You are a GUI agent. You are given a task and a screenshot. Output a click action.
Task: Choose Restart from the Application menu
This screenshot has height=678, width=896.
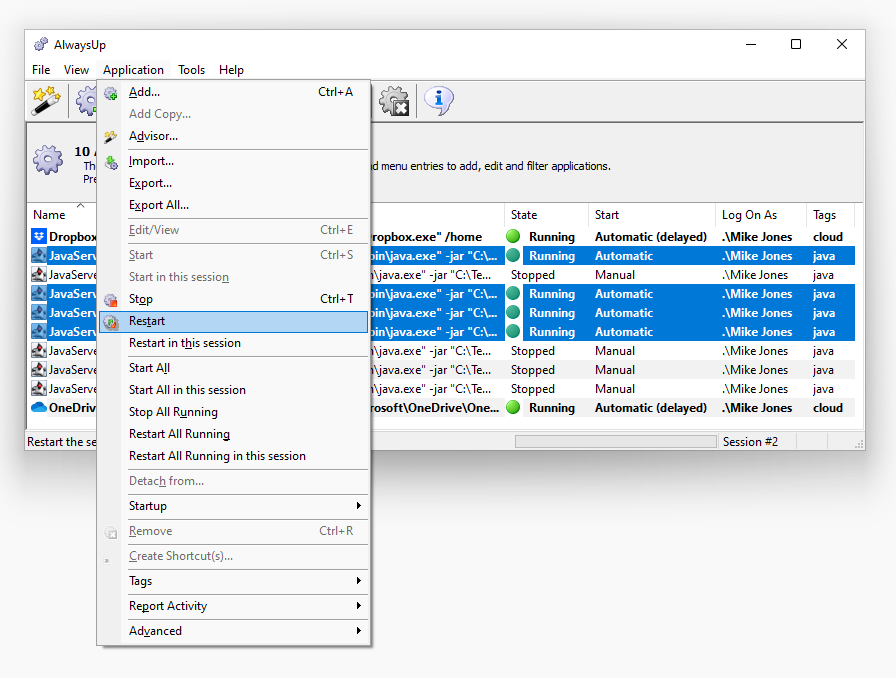(147, 321)
